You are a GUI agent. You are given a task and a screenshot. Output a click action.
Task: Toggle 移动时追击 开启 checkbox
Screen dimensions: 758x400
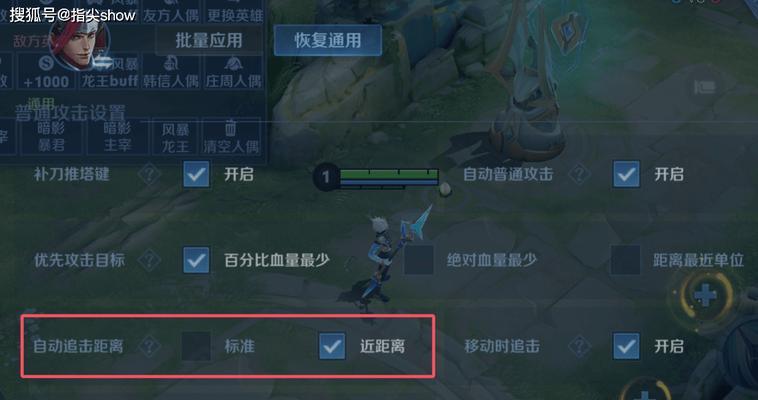coord(627,346)
